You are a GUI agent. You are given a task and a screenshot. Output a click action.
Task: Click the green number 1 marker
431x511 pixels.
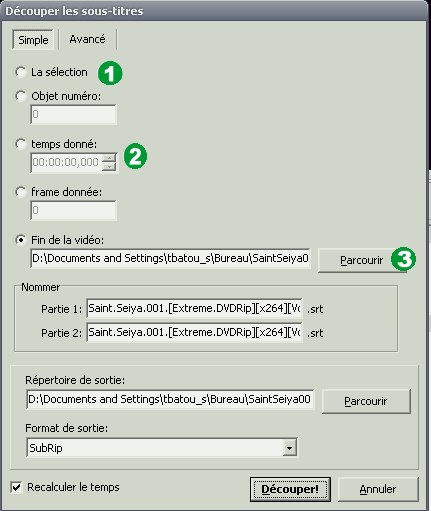coord(110,73)
